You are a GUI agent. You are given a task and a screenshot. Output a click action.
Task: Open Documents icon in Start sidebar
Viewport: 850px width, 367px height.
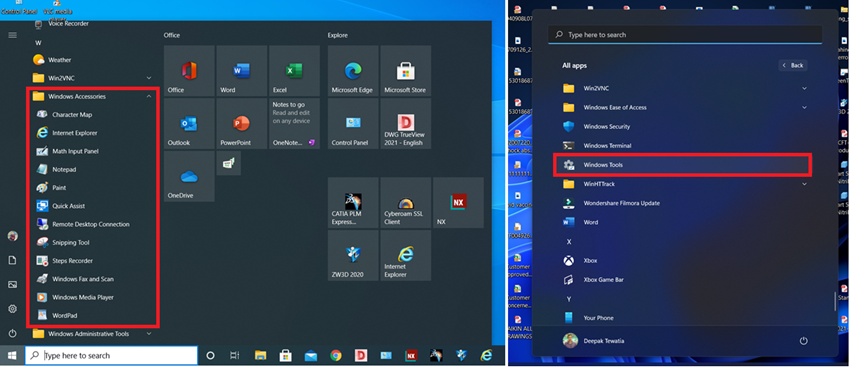[x=12, y=261]
